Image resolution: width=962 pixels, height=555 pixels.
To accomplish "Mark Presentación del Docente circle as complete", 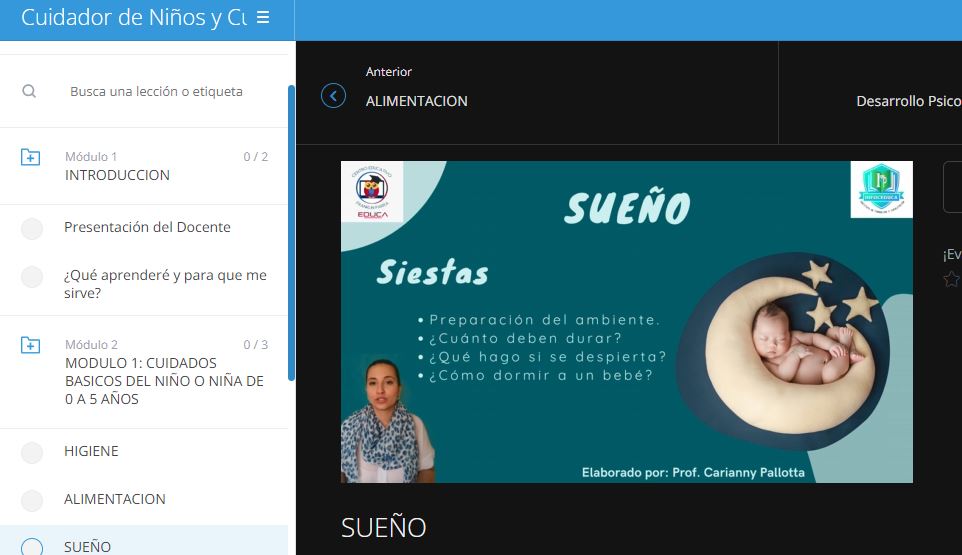I will pyautogui.click(x=32, y=229).
